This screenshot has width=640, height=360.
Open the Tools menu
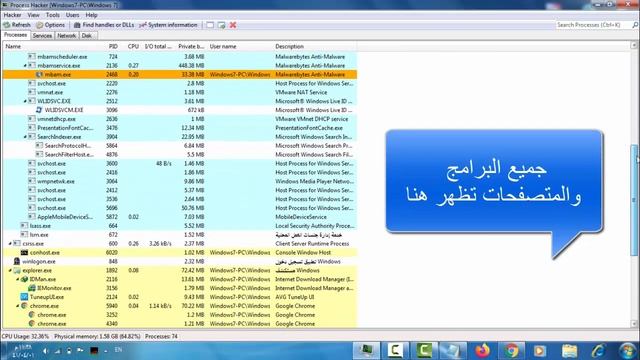(x=53, y=15)
